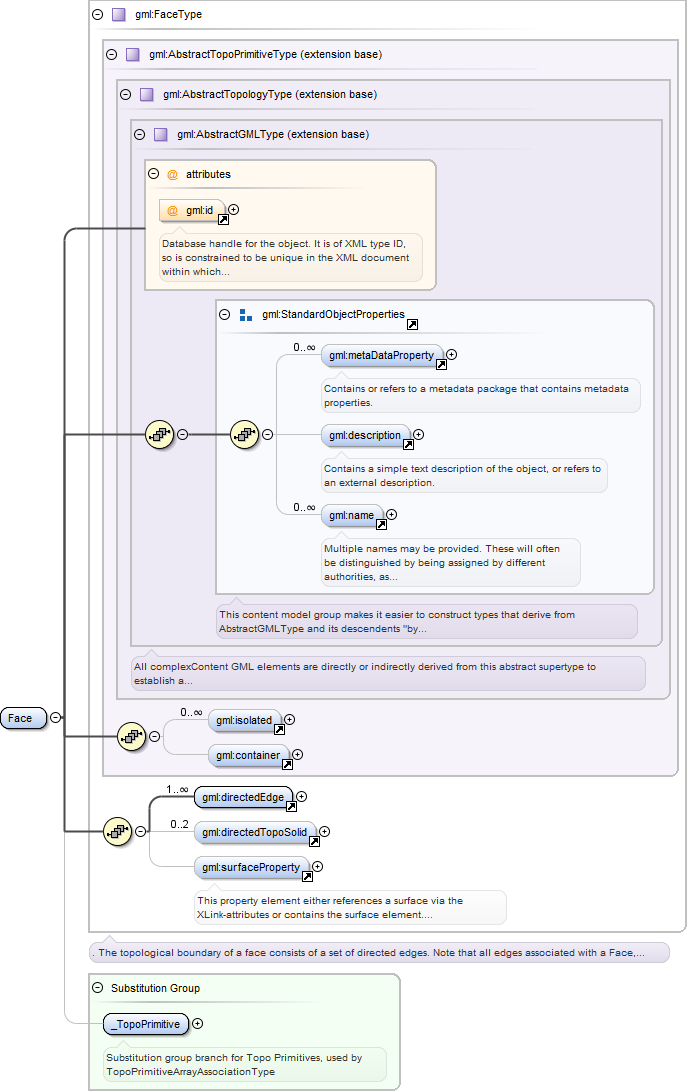Expand gml:directedEdge plus button
The image size is (688, 1092).
point(302,797)
